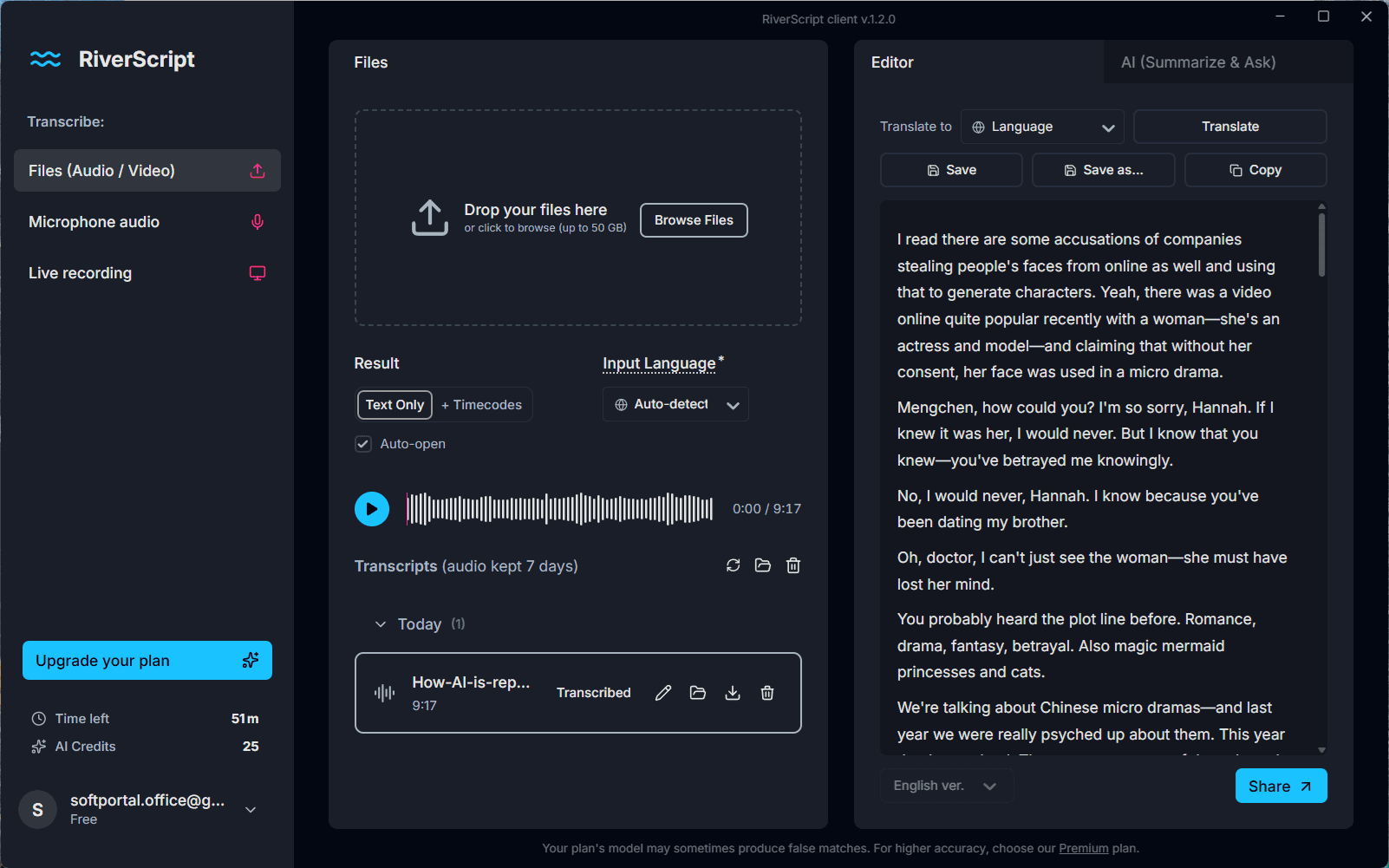
Task: Open the English ver. dropdown
Action: pyautogui.click(x=946, y=786)
